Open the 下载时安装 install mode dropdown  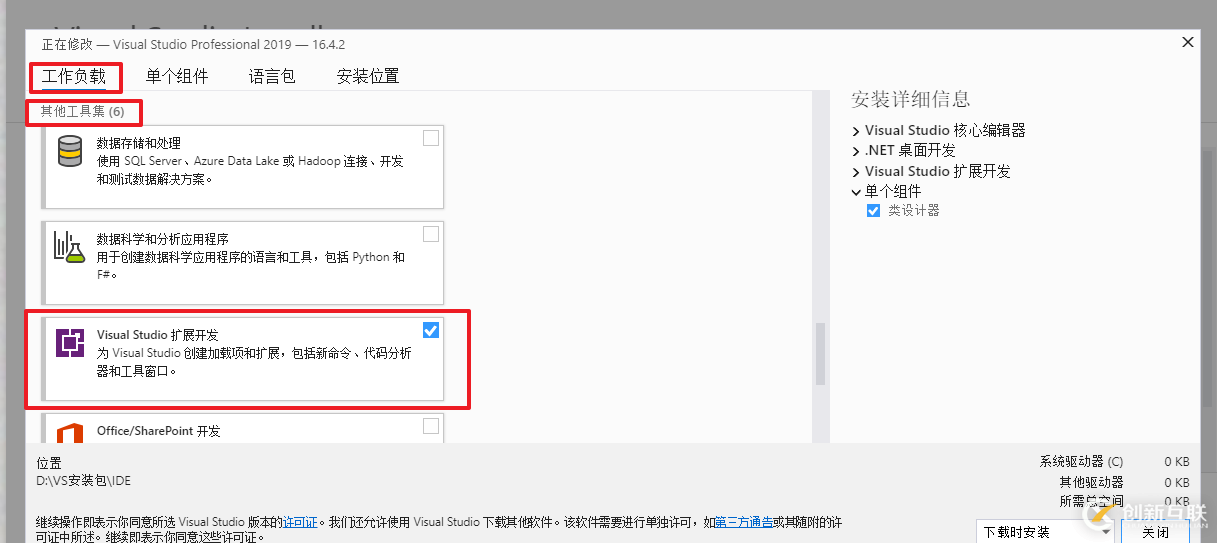coord(1045,531)
